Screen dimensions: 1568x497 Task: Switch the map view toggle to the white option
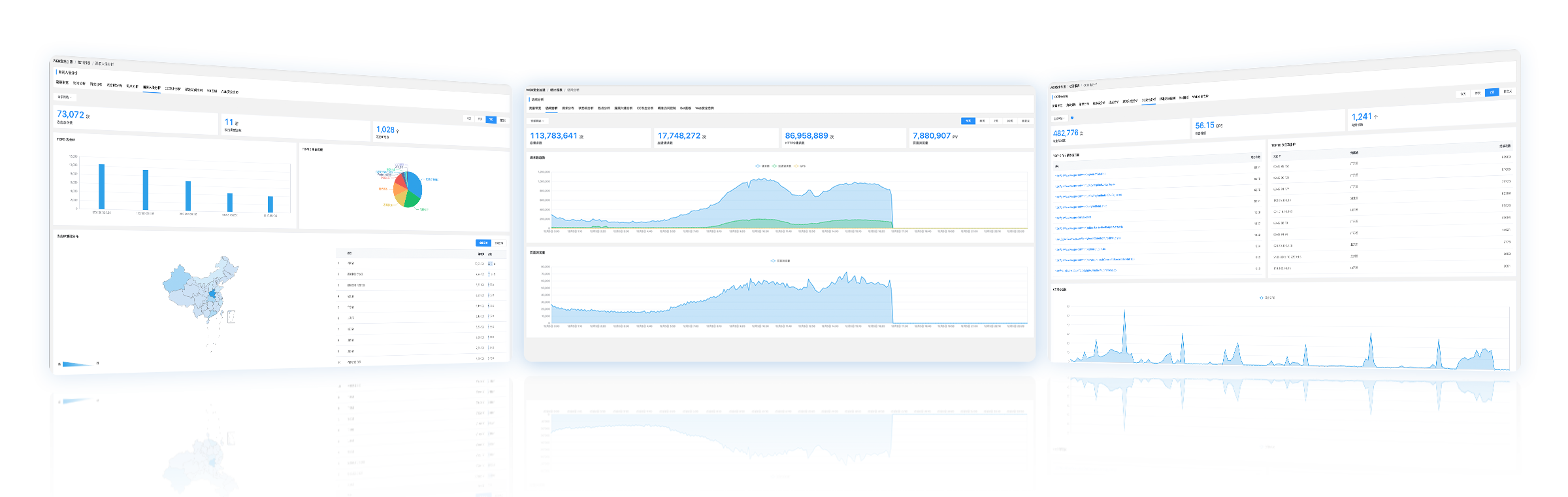pos(498,243)
